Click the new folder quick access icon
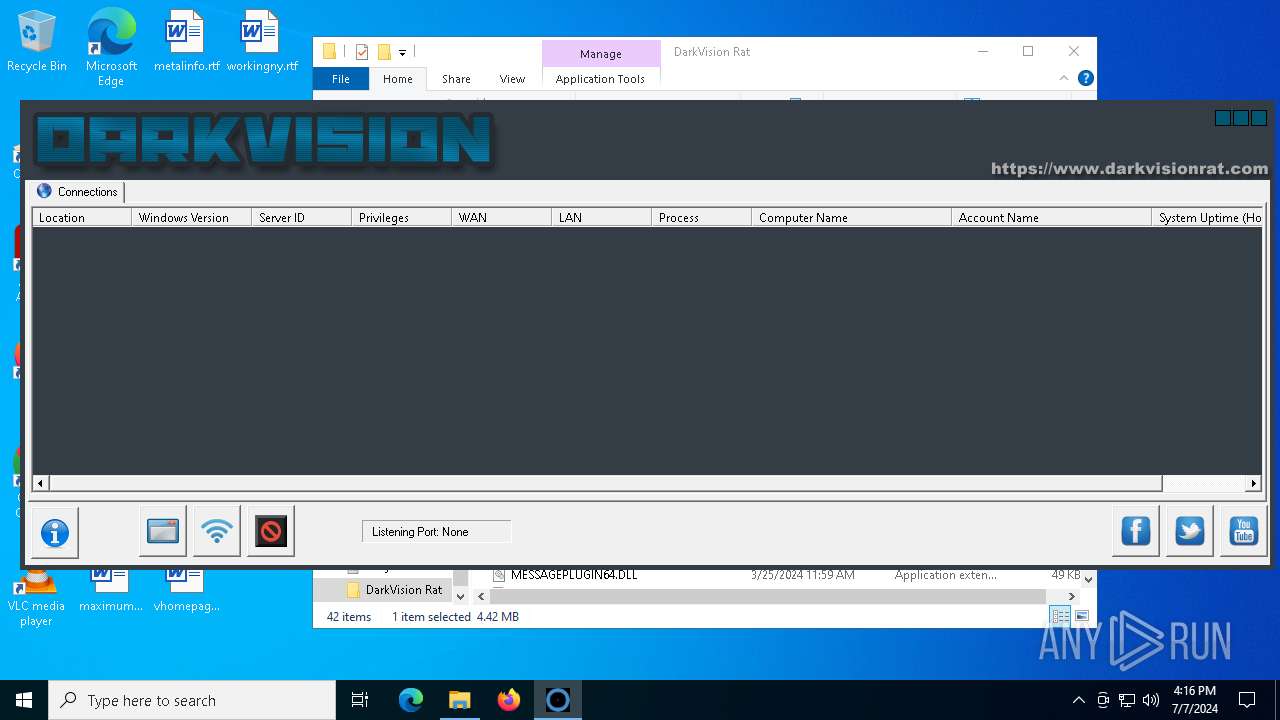This screenshot has width=1280, height=720. click(384, 52)
